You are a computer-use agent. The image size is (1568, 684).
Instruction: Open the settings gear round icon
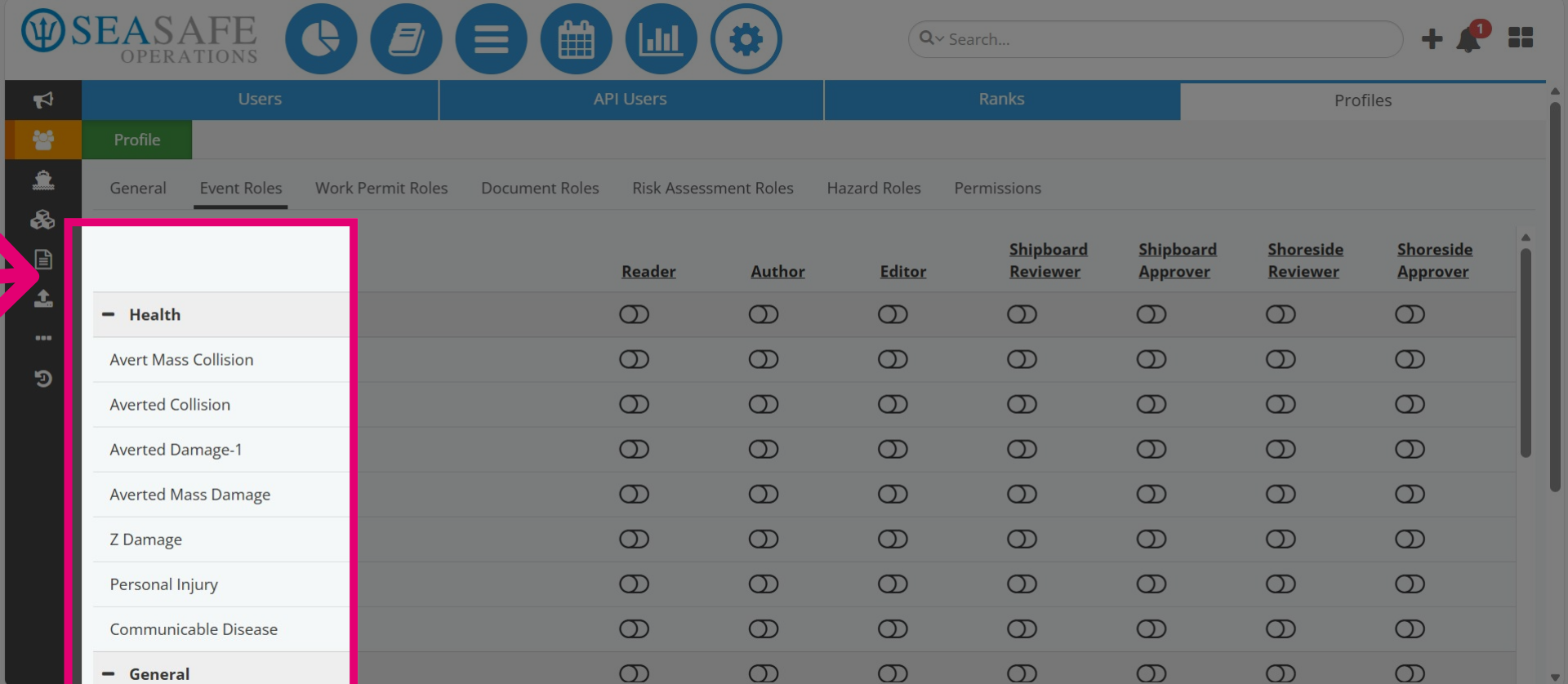[746, 39]
